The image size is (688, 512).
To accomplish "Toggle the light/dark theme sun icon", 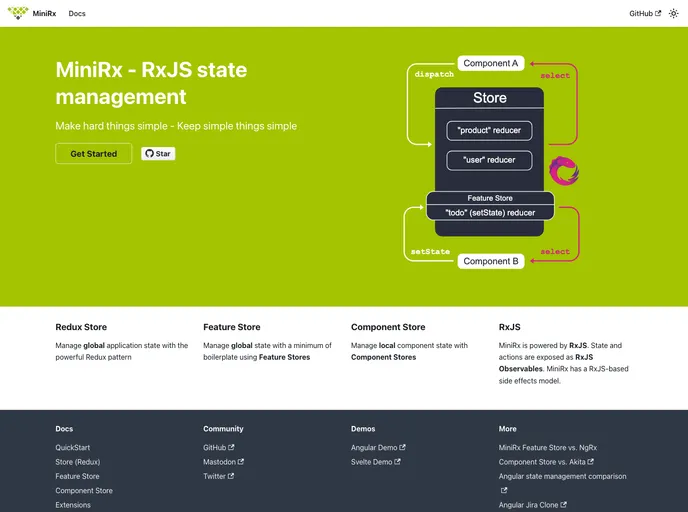I will [673, 14].
